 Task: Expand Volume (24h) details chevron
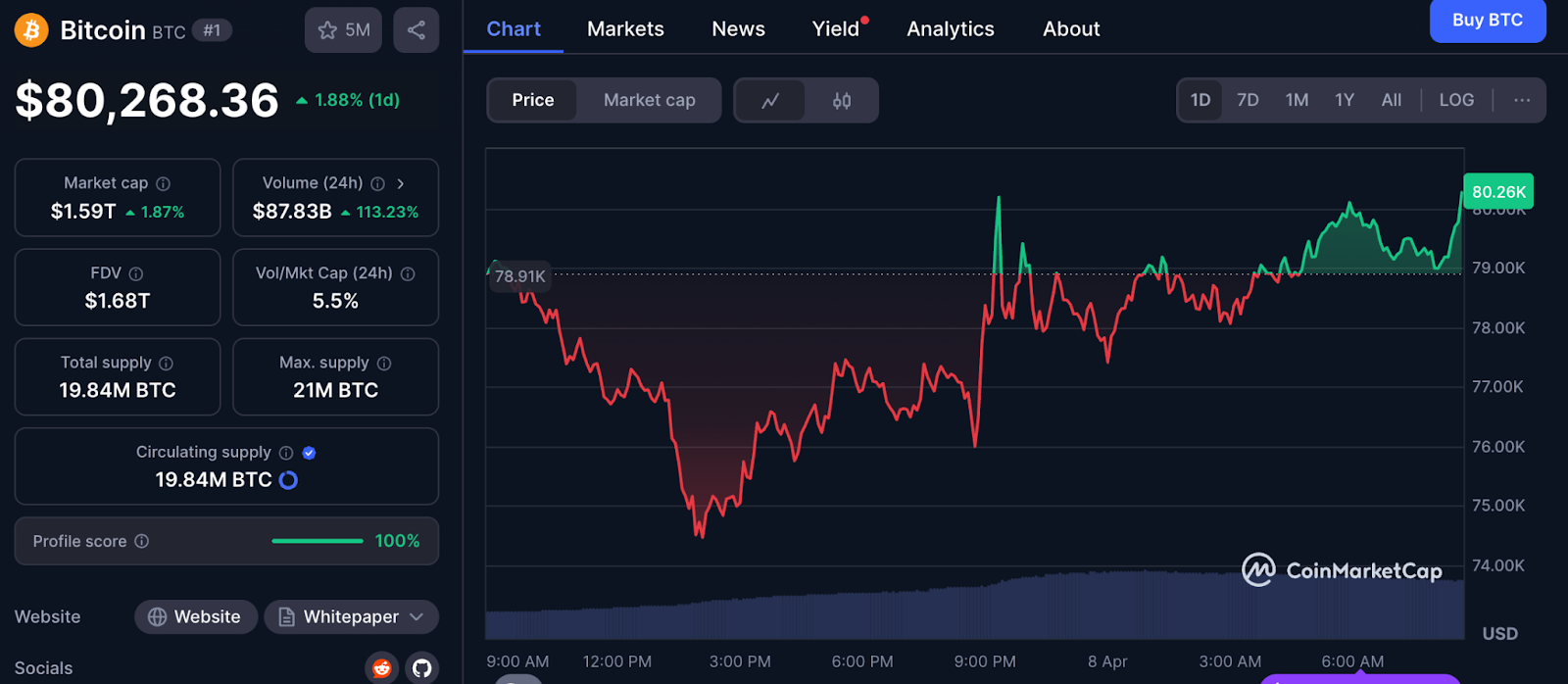400,183
